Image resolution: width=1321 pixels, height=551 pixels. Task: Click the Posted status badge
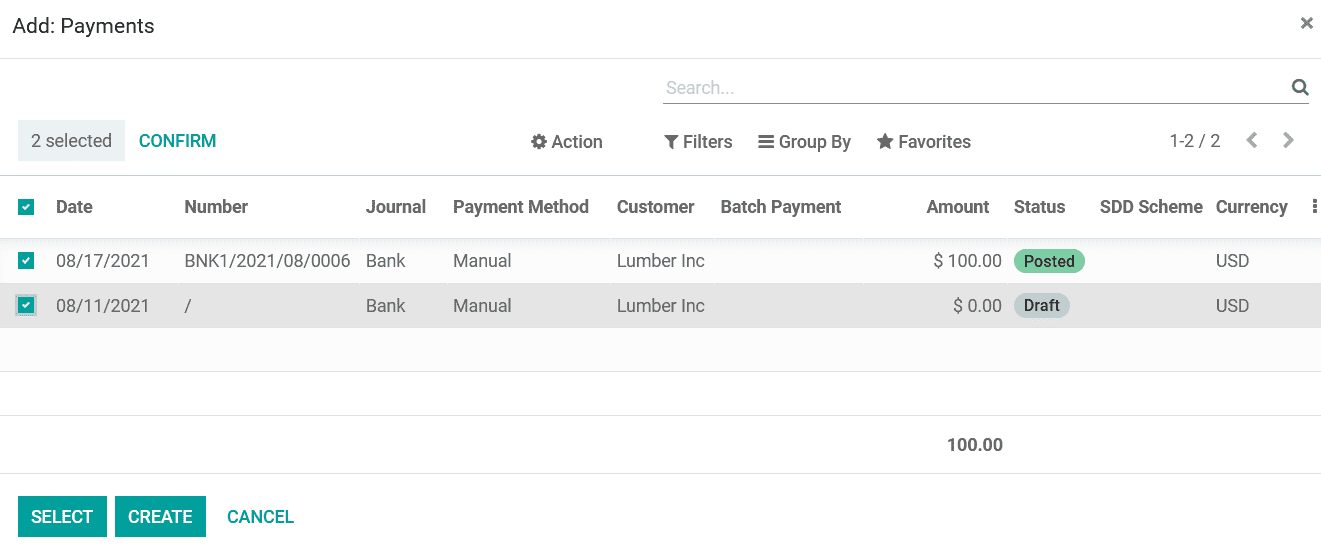point(1049,261)
